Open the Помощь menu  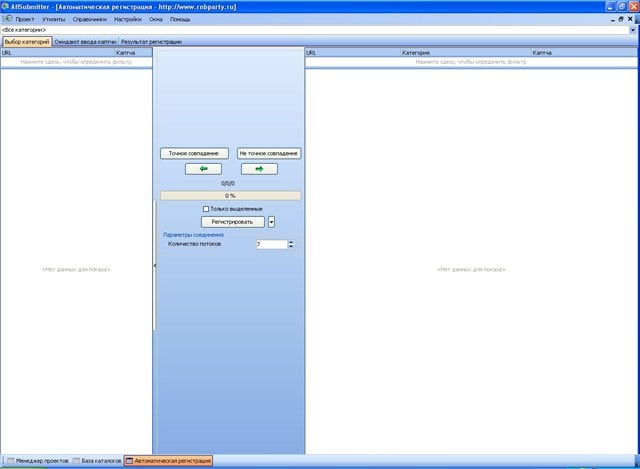pos(180,19)
